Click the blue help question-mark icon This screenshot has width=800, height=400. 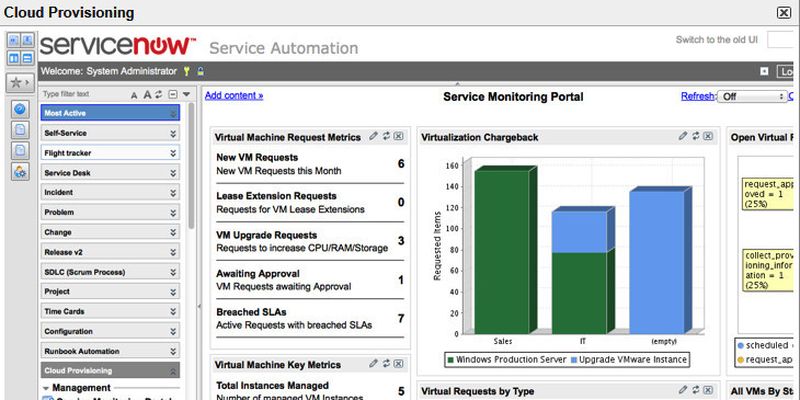coord(20,110)
